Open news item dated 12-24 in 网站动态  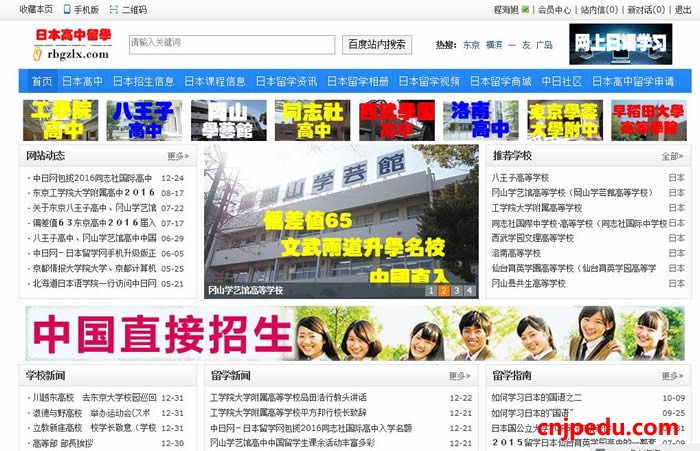pos(92,178)
